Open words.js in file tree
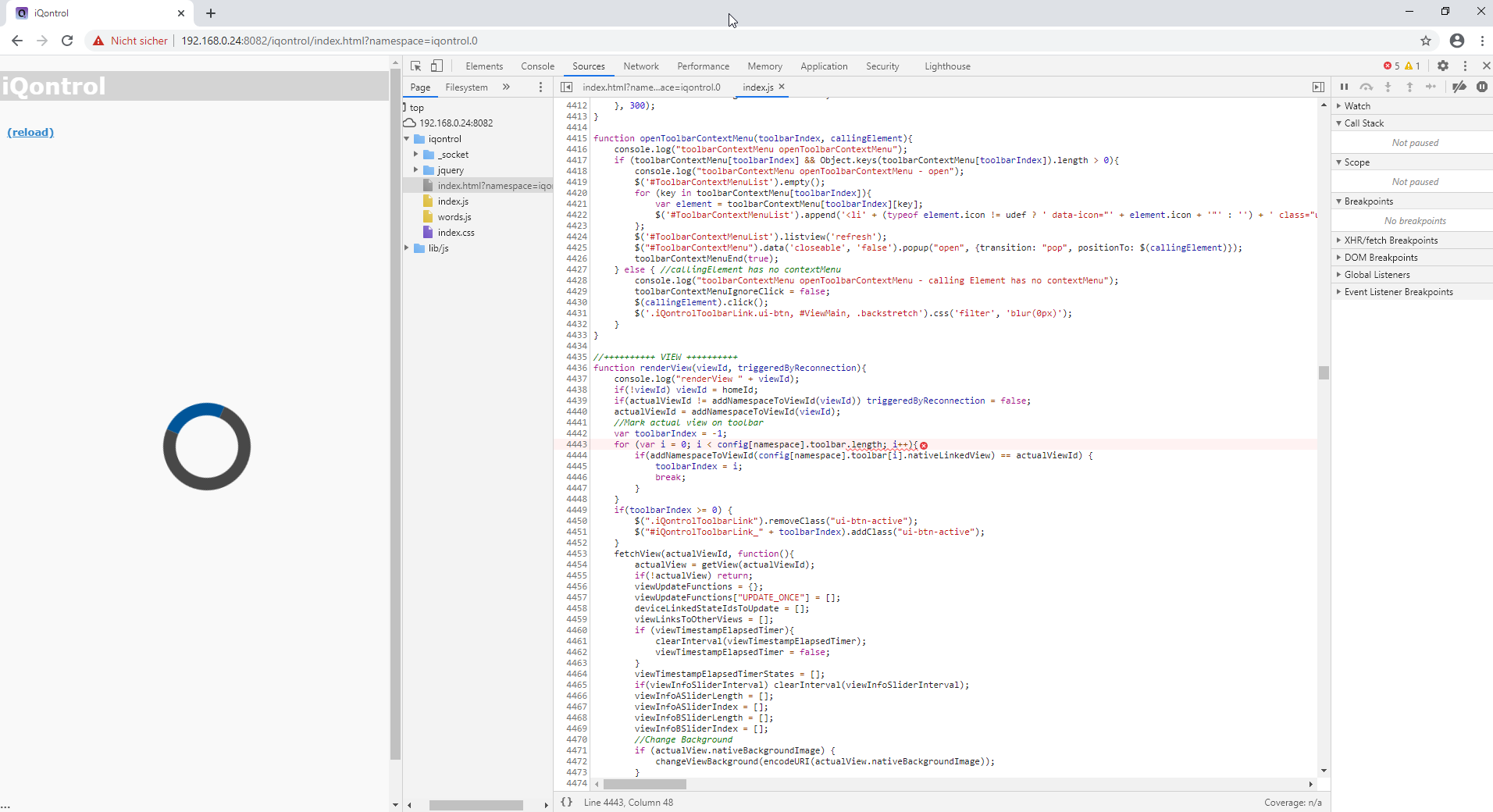The width and height of the screenshot is (1493, 812). tap(454, 217)
